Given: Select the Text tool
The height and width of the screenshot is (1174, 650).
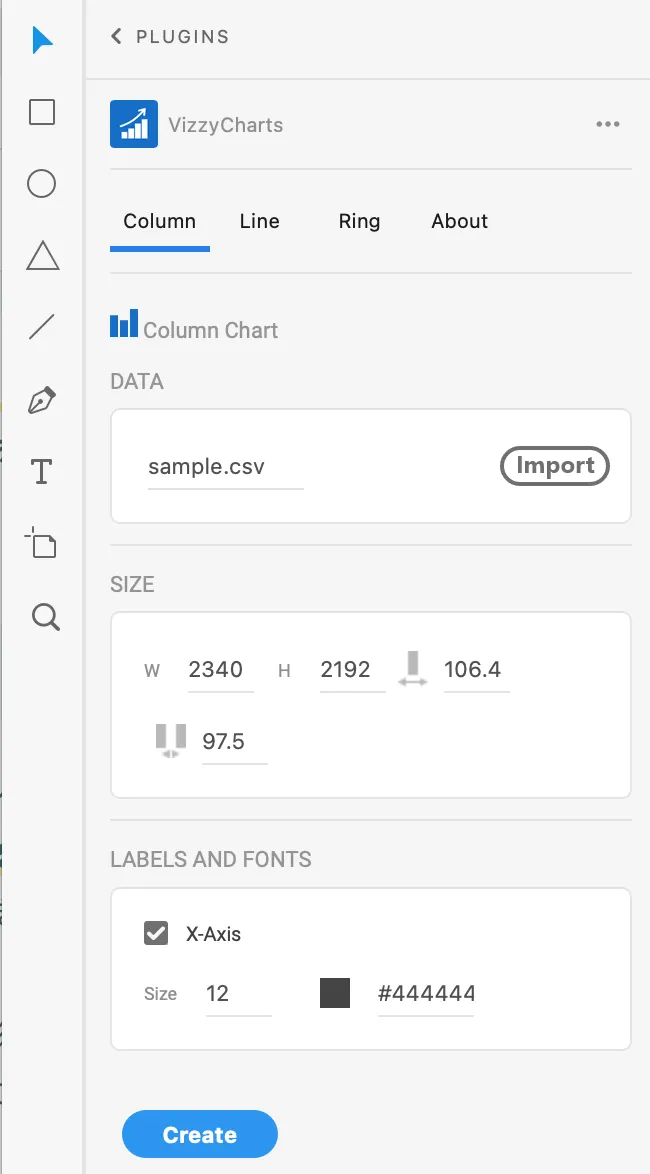Looking at the screenshot, I should point(41,472).
